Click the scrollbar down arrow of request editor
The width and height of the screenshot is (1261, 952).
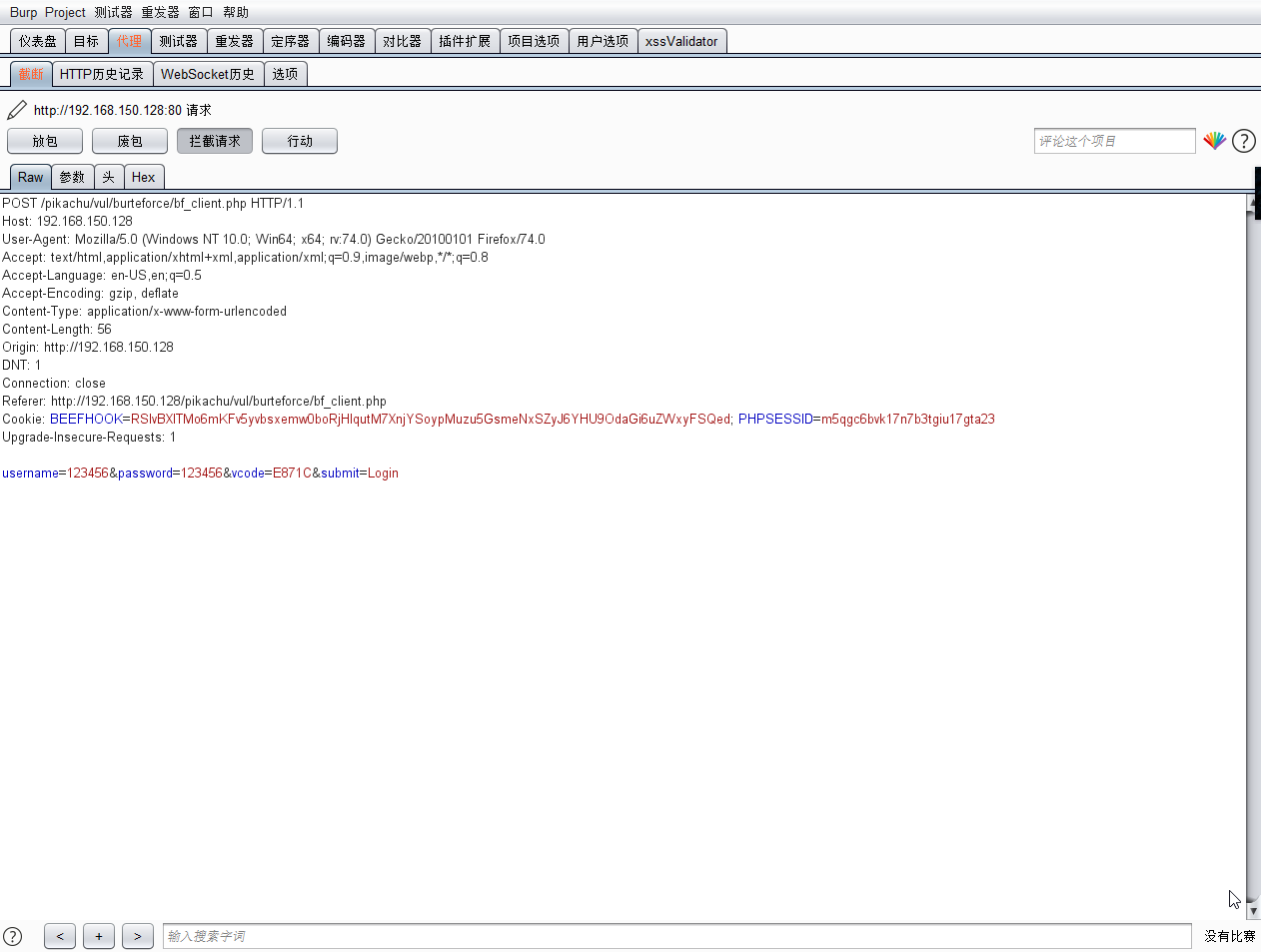tap(1253, 911)
